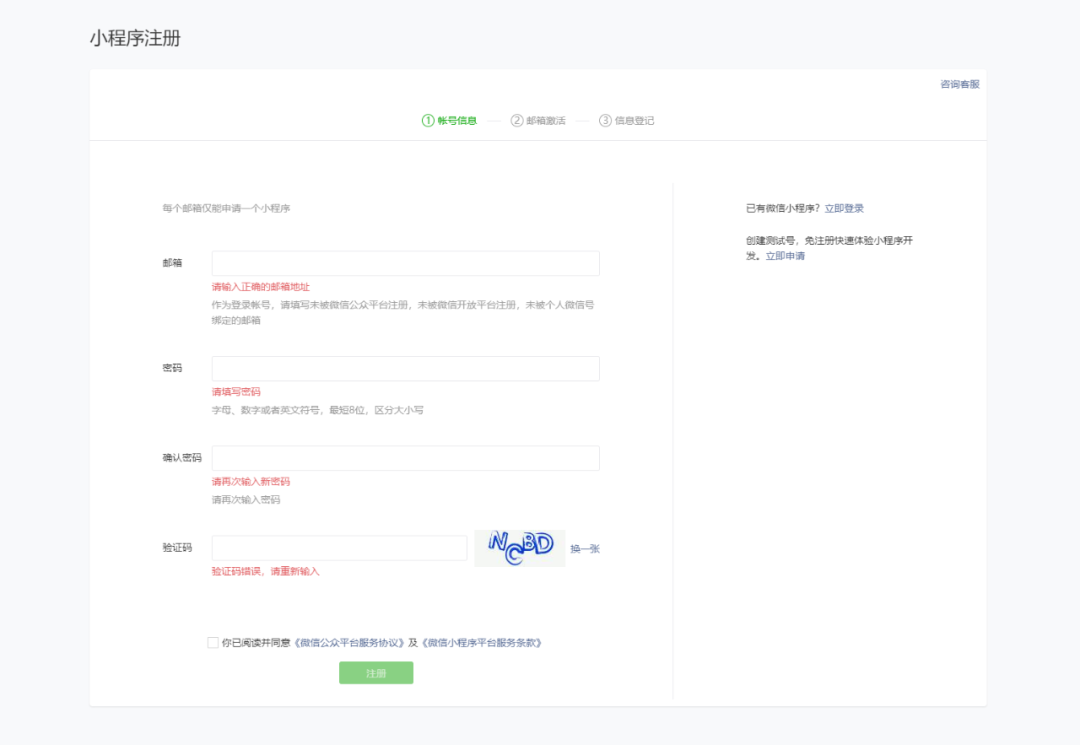The width and height of the screenshot is (1080, 745).
Task: Click the 验证码 captcha input box
Action: click(339, 548)
